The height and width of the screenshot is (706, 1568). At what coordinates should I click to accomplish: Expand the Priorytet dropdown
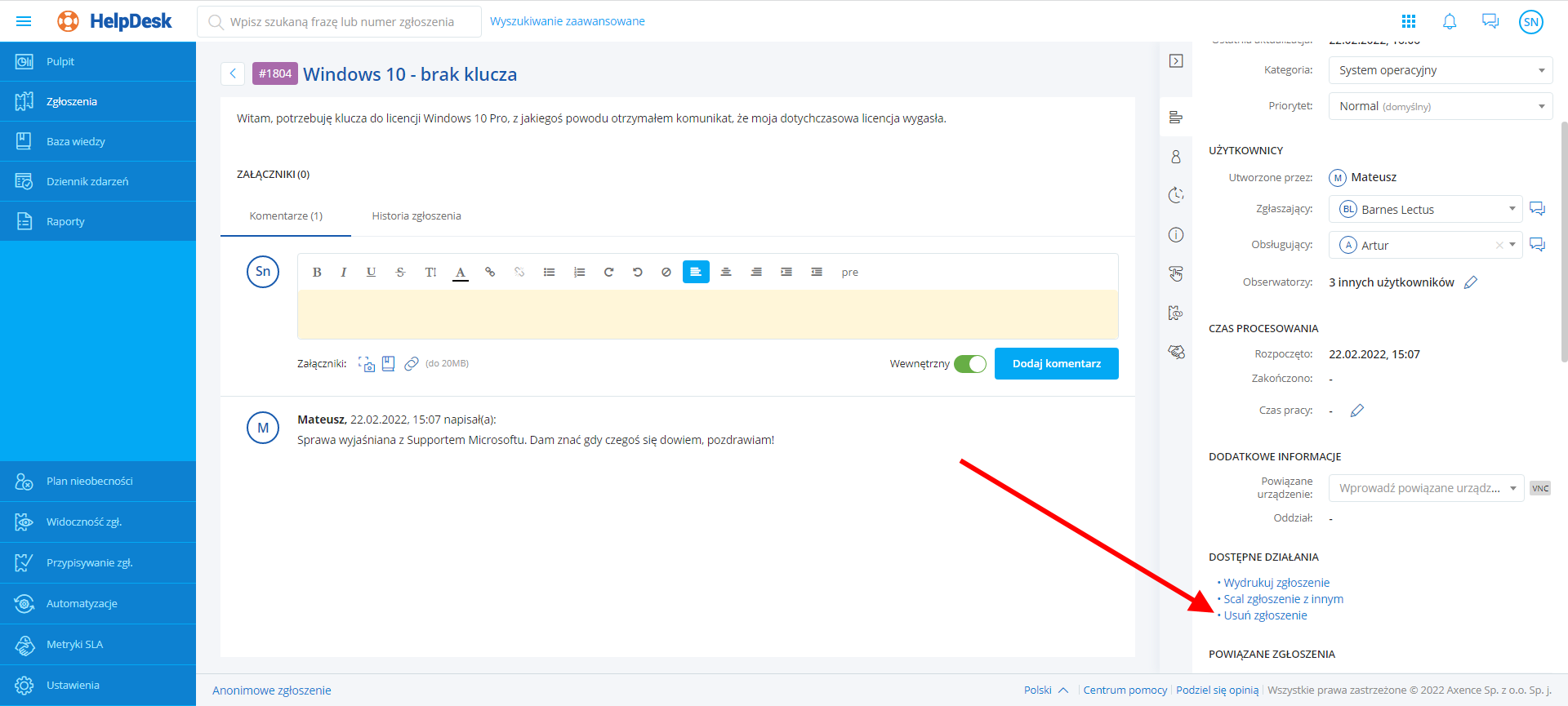tap(1441, 106)
